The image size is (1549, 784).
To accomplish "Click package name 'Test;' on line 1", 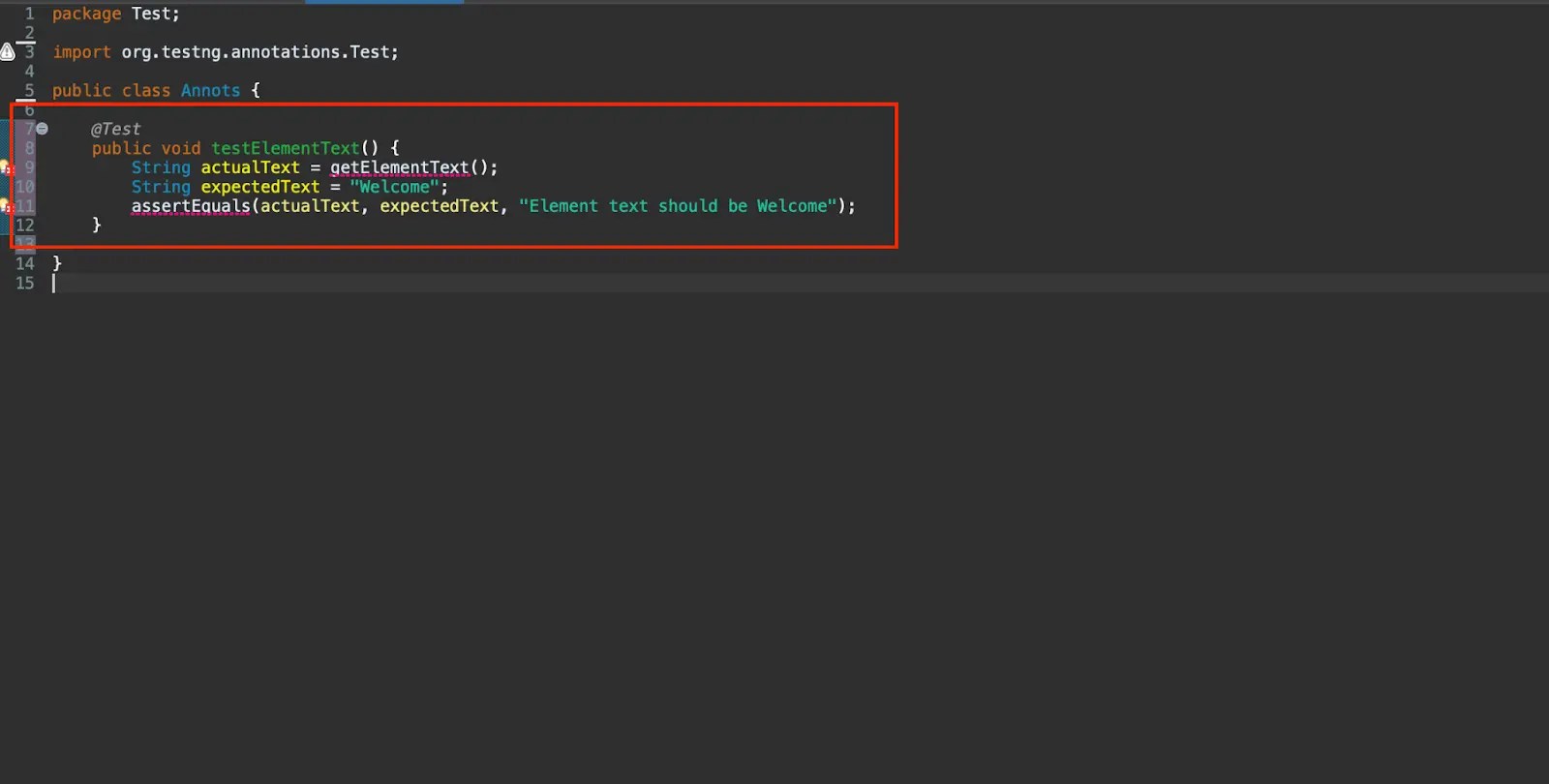I will [x=156, y=15].
